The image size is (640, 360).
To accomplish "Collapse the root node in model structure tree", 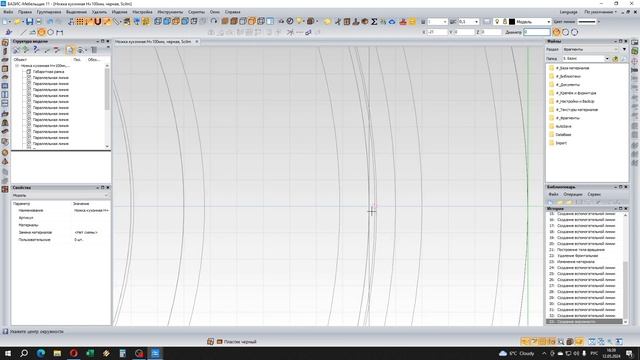I will tap(17, 65).
